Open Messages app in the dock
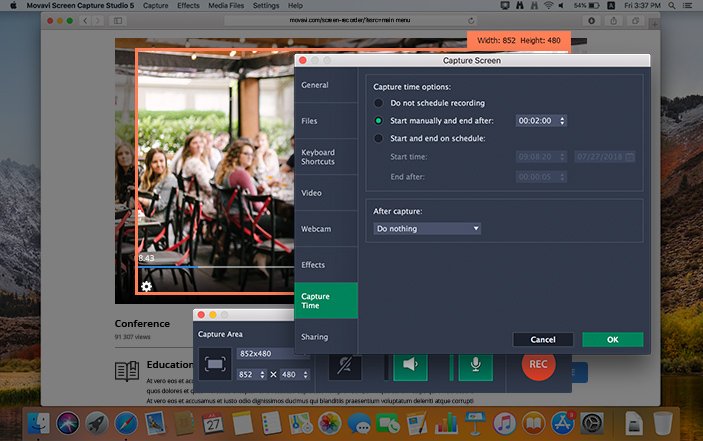 coord(359,423)
